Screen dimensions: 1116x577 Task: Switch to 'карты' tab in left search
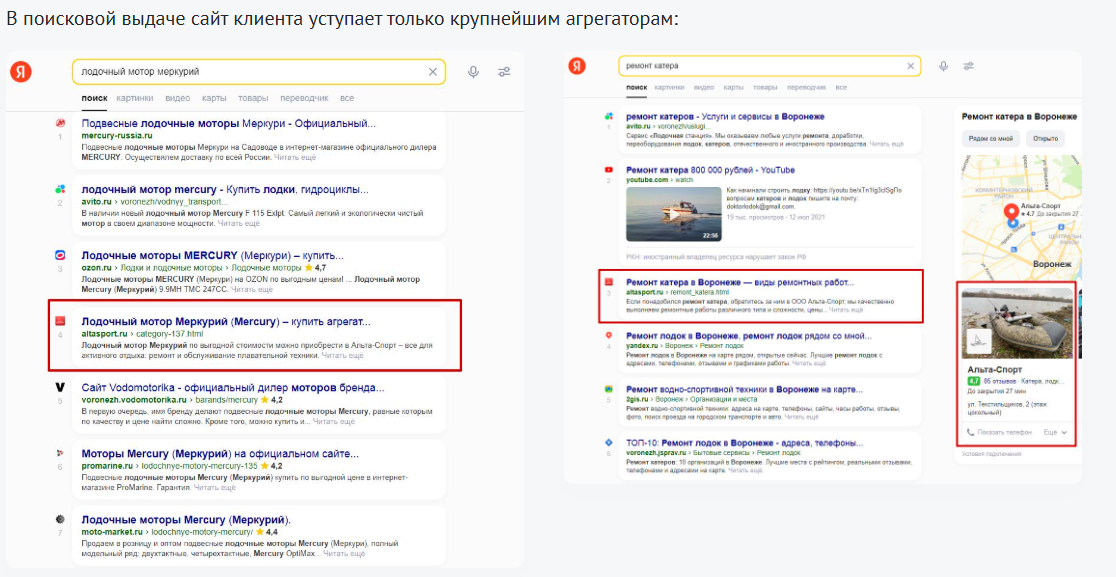point(214,98)
